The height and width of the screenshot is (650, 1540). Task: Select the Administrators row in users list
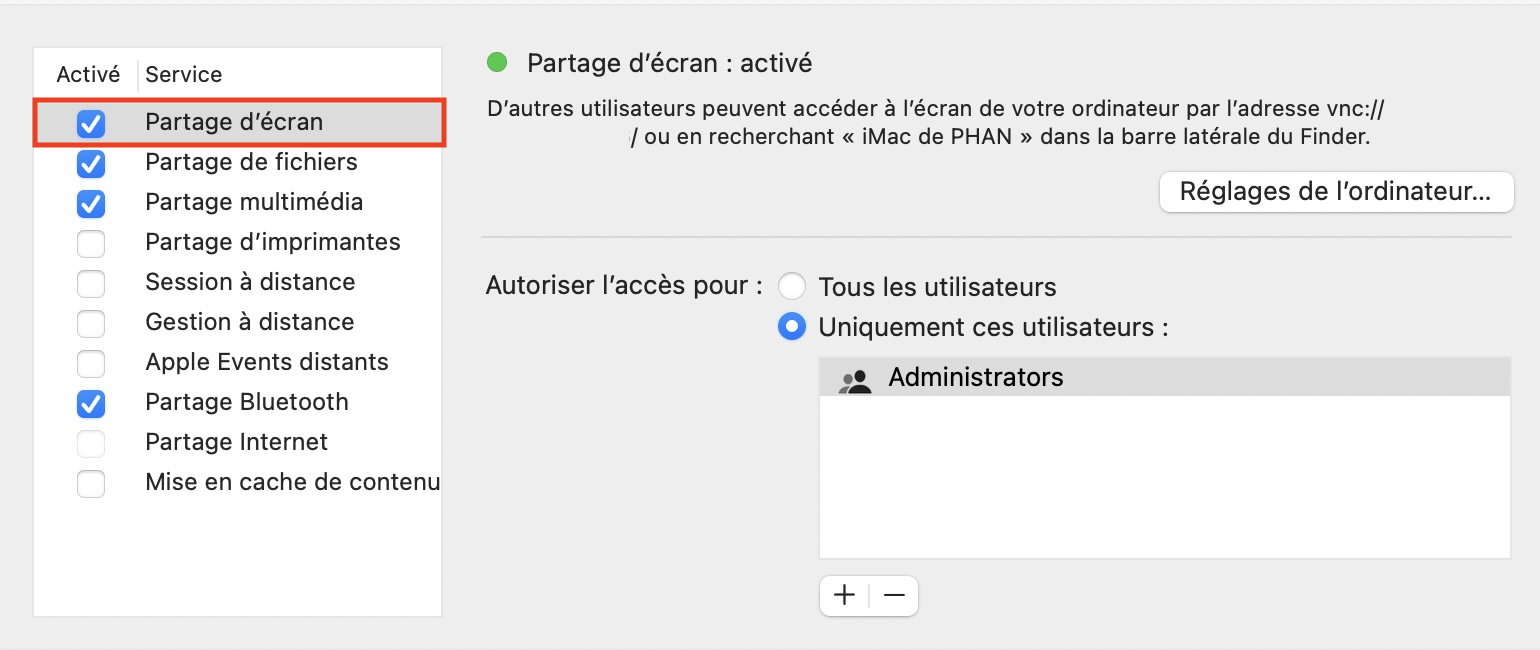[1164, 377]
